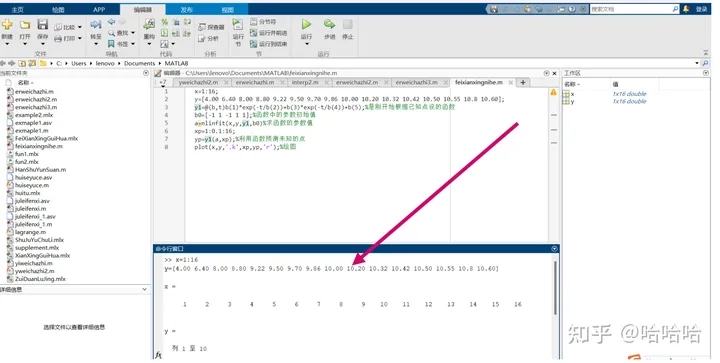Click the yellow warning indicator in editor margin
This screenshot has width=720, height=363.
[553, 92]
